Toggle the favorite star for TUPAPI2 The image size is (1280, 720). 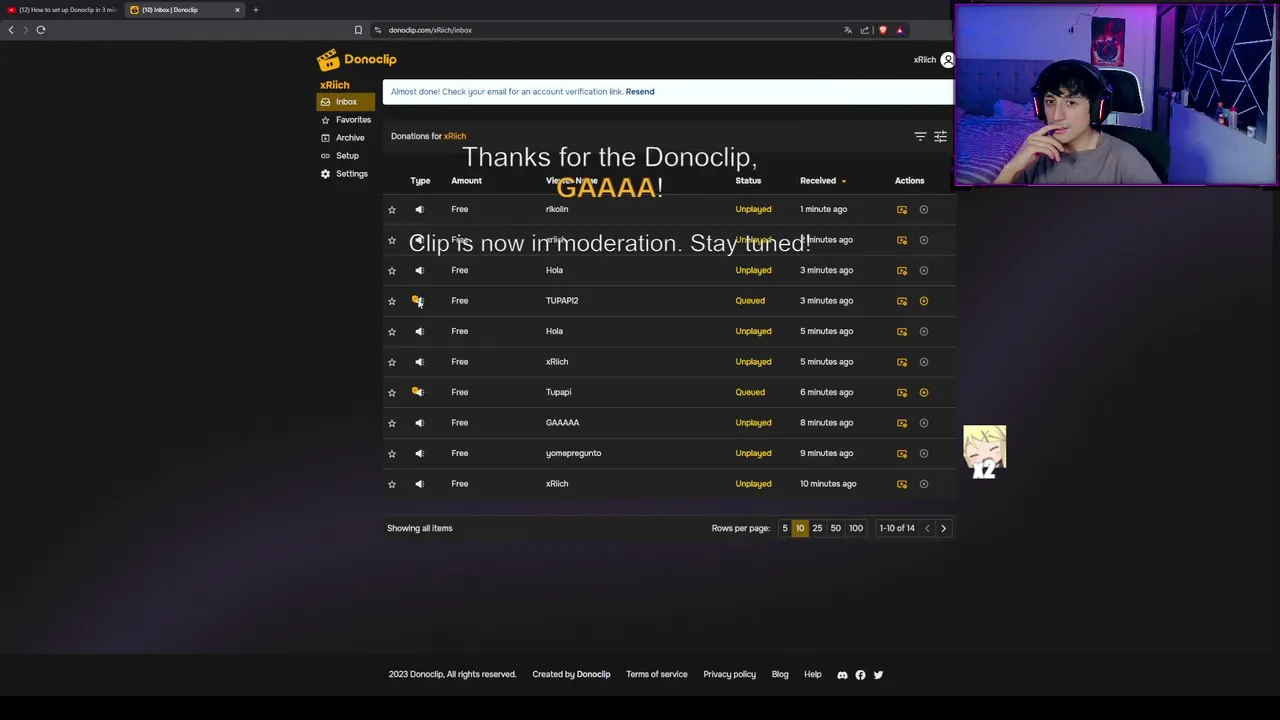coord(392,301)
